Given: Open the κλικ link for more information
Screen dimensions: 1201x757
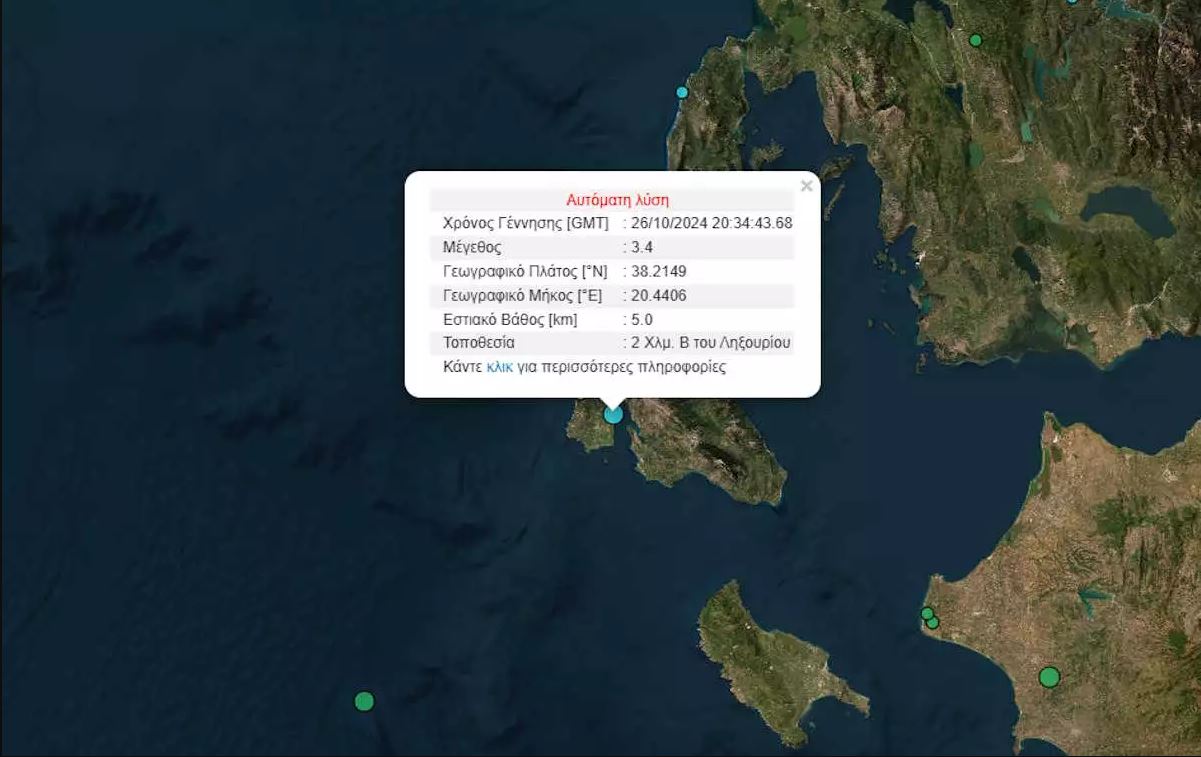Looking at the screenshot, I should (499, 367).
